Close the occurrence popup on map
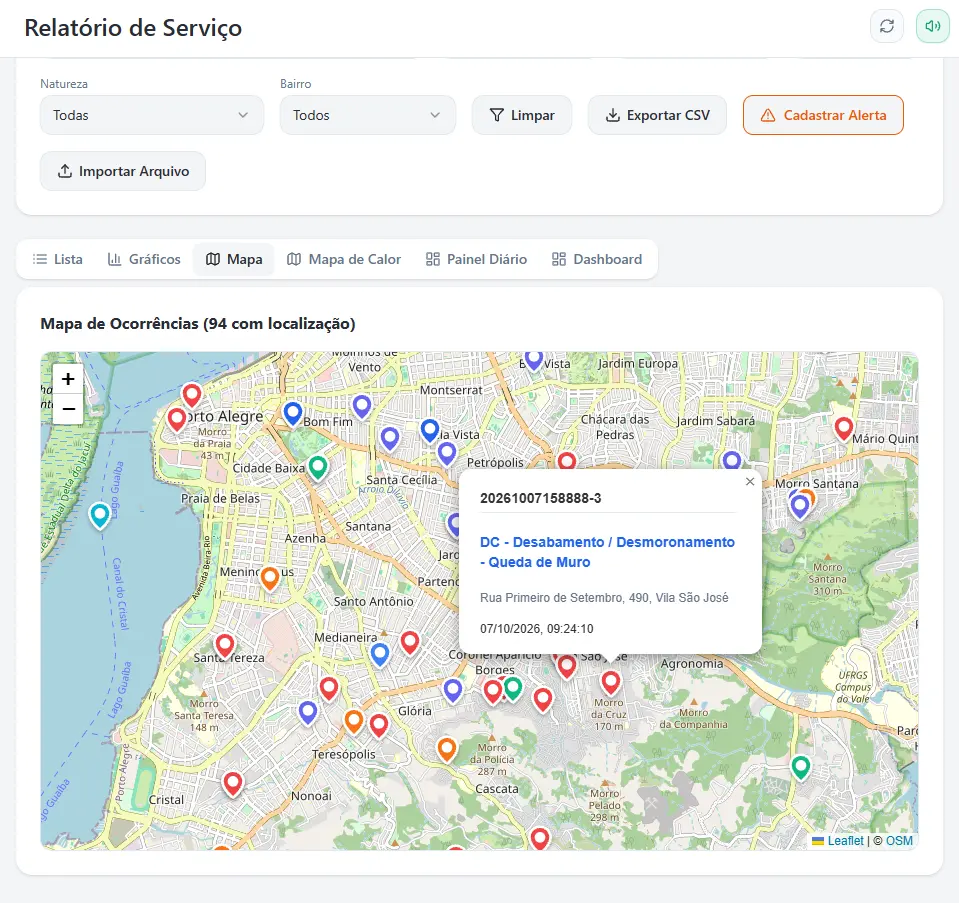 [x=750, y=482]
